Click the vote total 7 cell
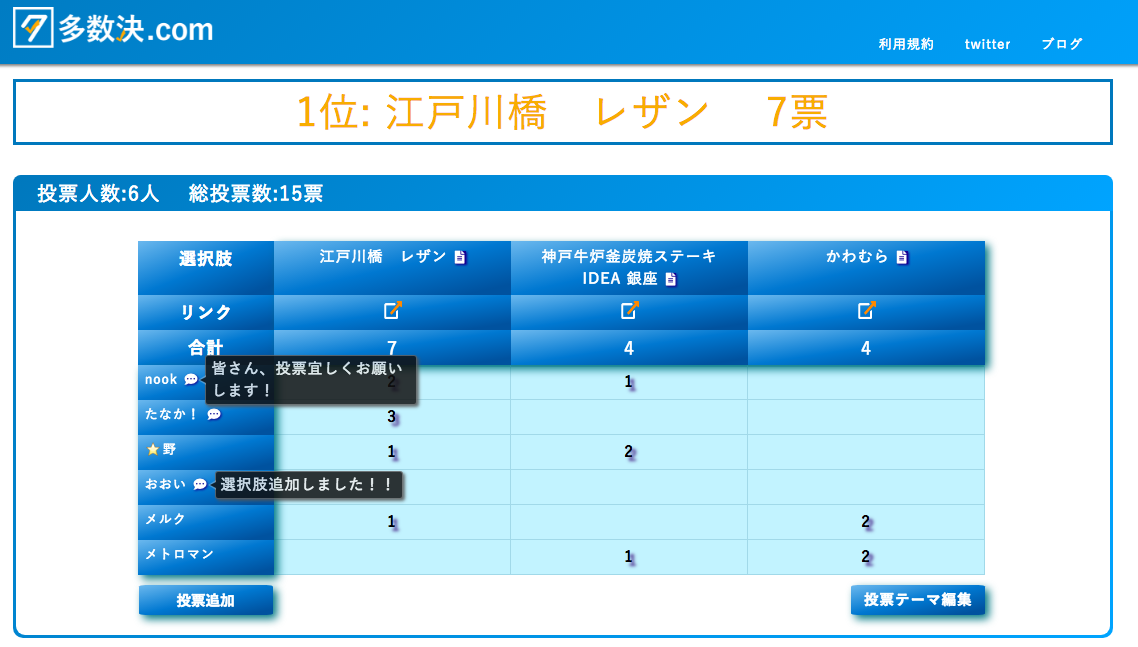1138x647 pixels. (x=392, y=346)
